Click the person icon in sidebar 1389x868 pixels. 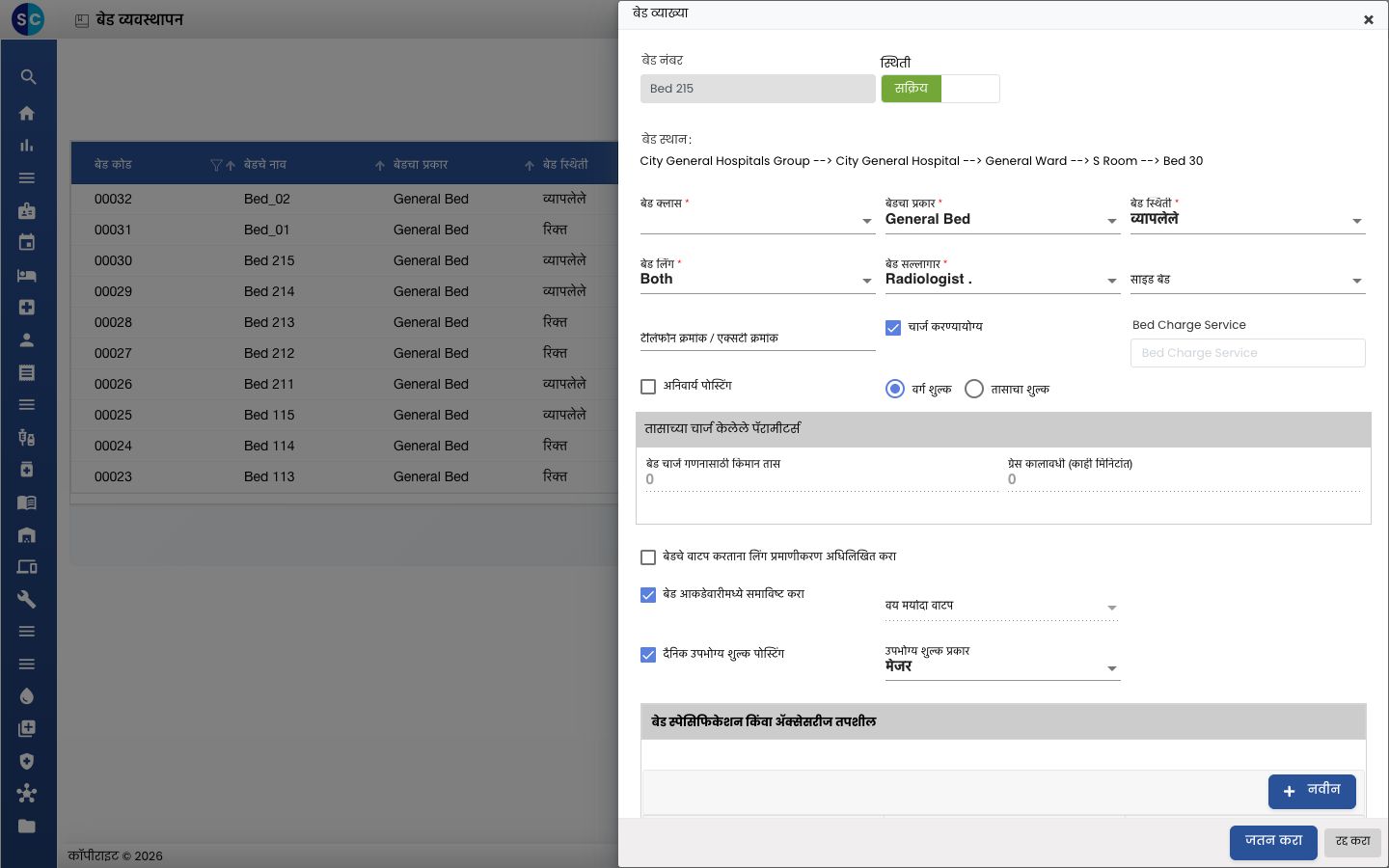point(27,339)
